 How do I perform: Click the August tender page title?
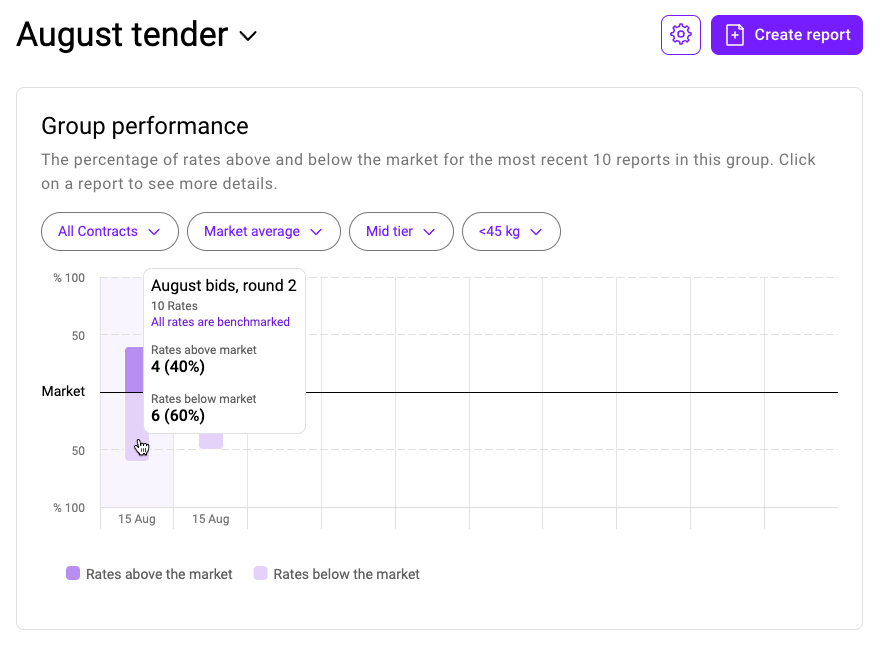(122, 35)
